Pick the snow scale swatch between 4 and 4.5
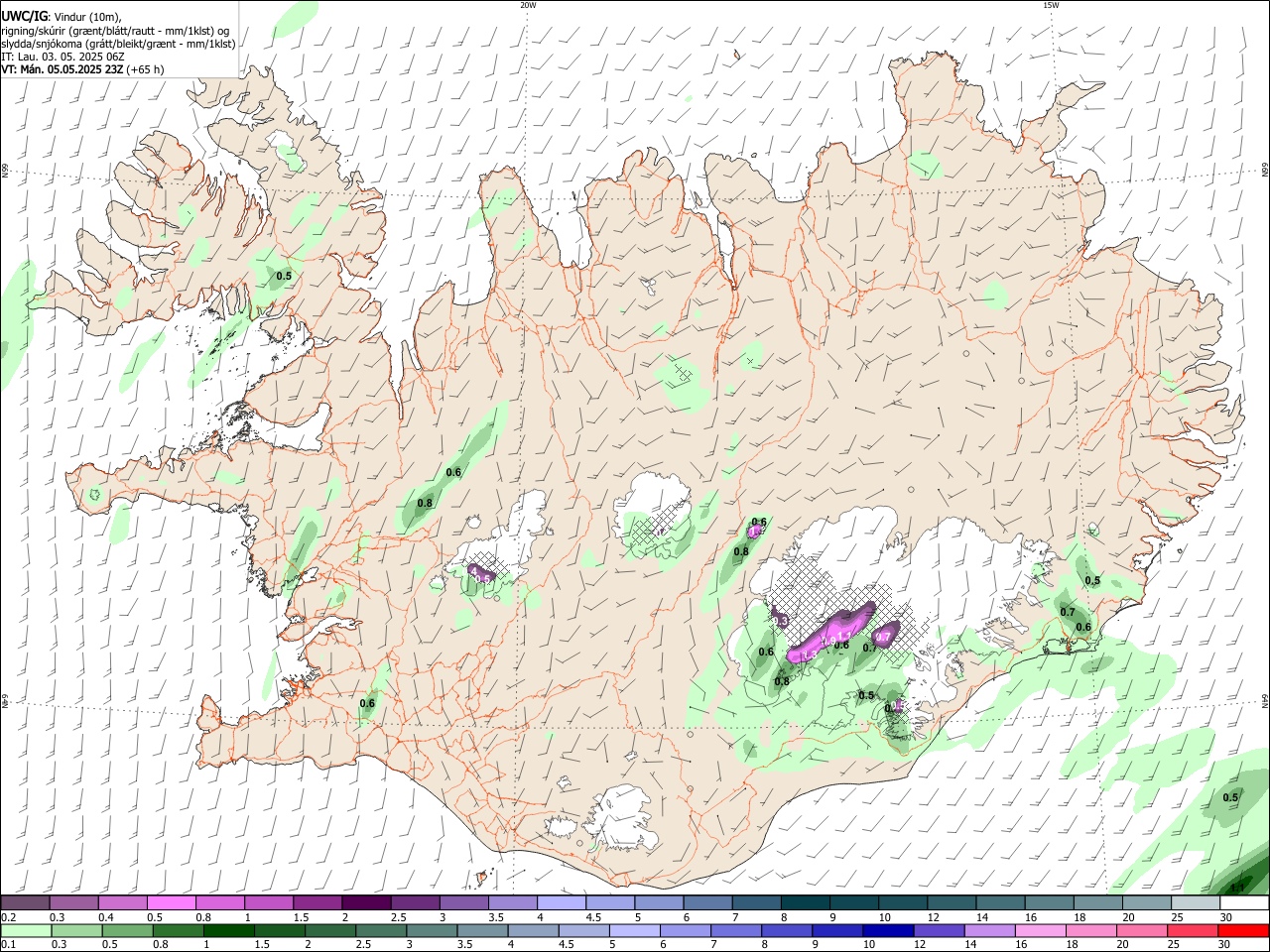Viewport: 1270px width, 952px height. 562,903
